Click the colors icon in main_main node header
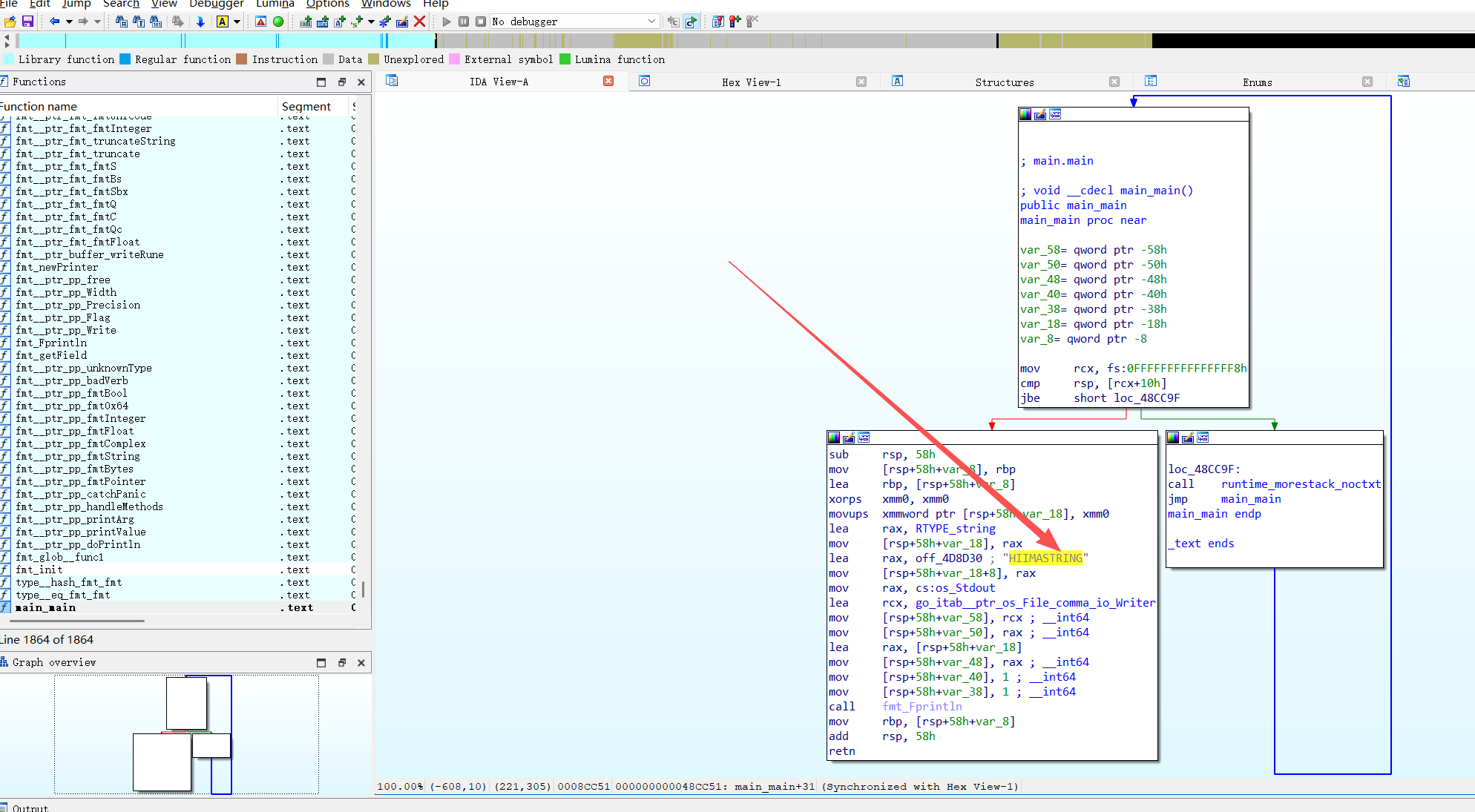 1025,114
